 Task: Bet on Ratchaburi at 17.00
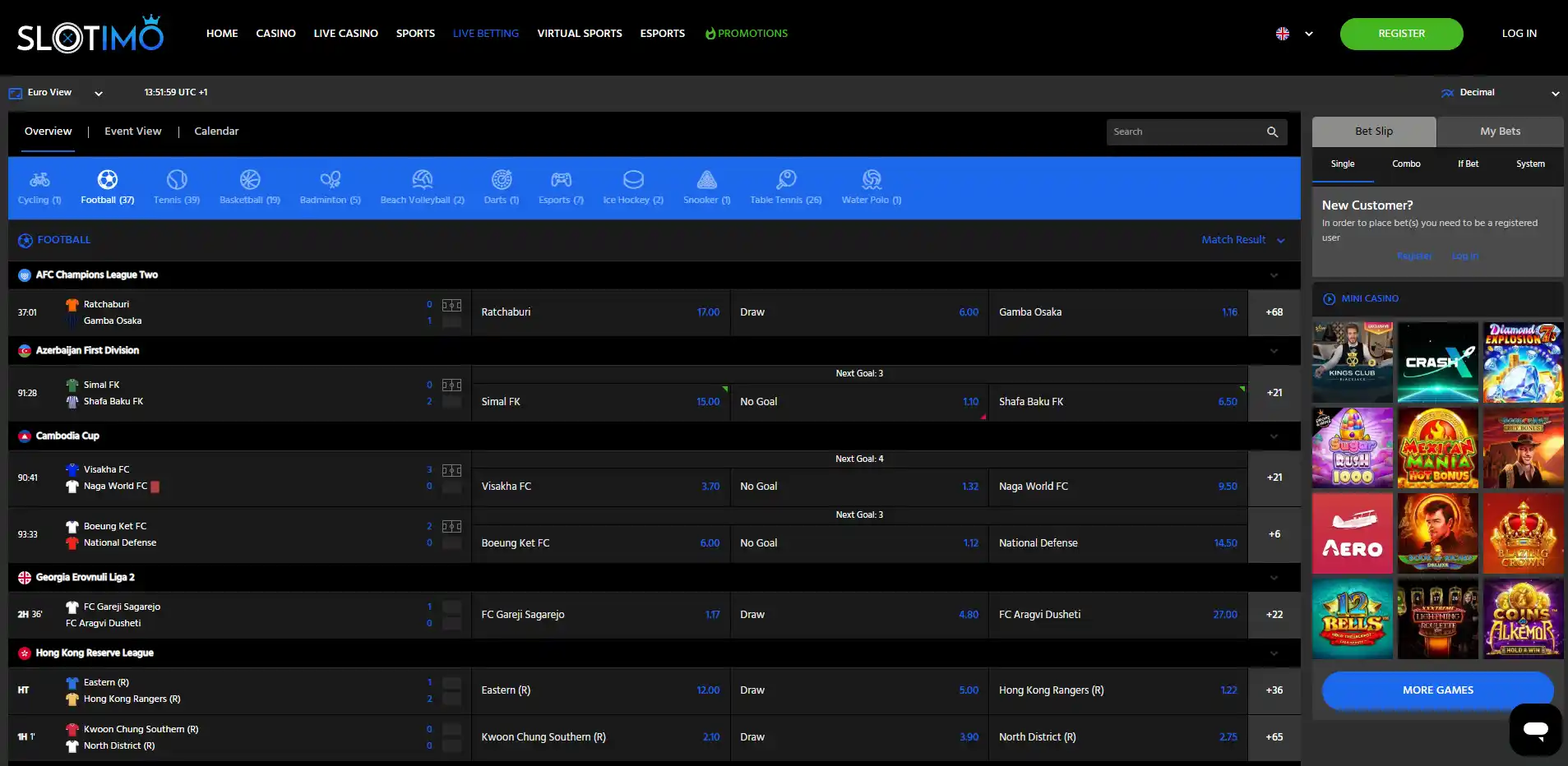[x=600, y=312]
